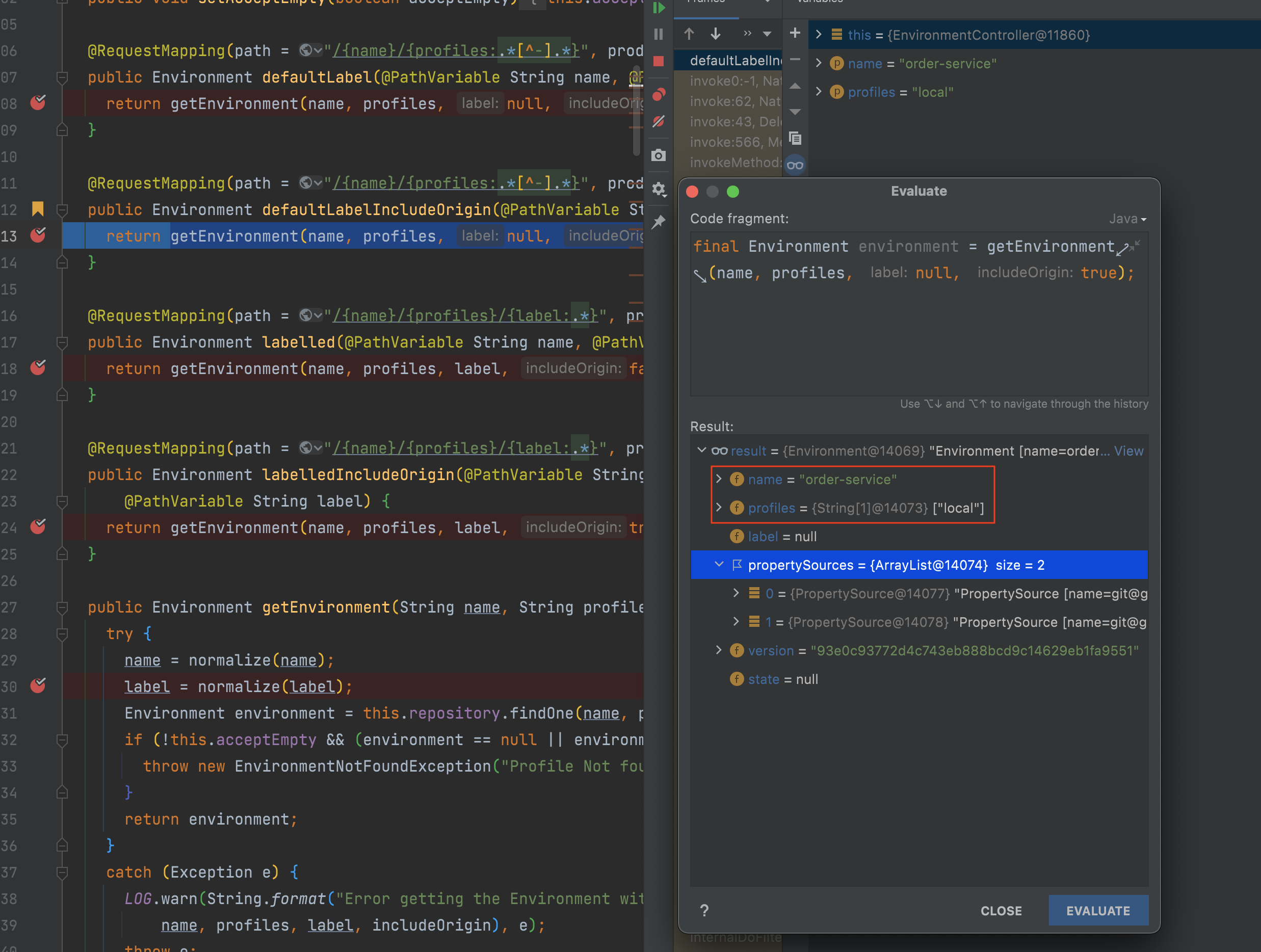The image size is (1261, 952).
Task: Take thread dump with camera icon
Action: [x=659, y=155]
